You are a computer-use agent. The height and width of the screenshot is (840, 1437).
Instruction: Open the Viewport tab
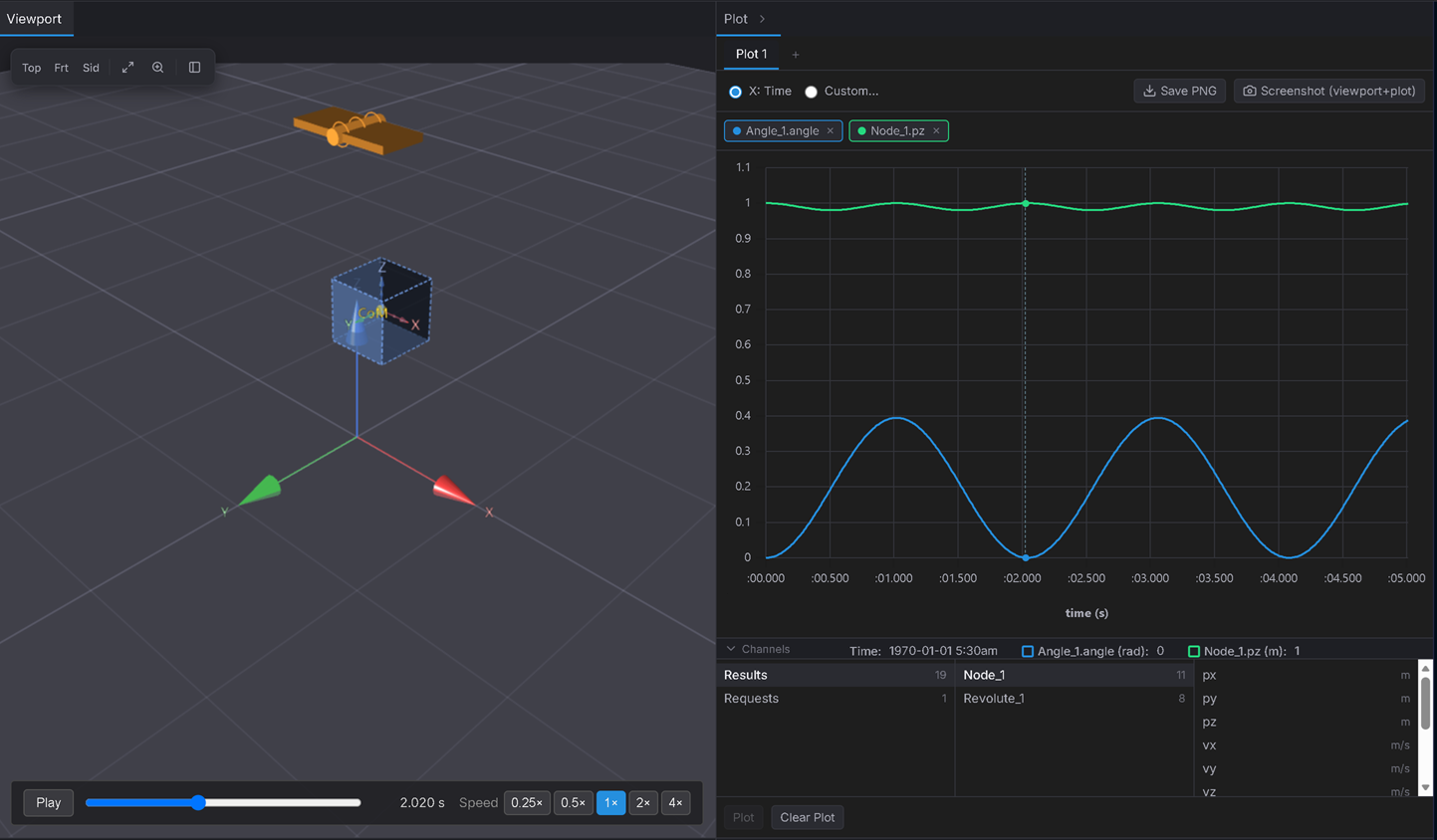34,19
